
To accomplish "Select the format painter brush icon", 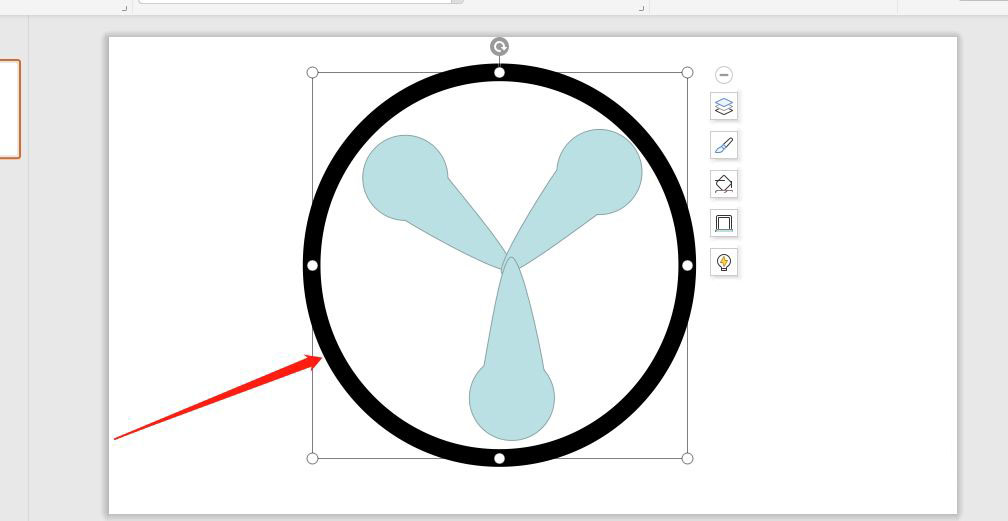I will (x=724, y=145).
